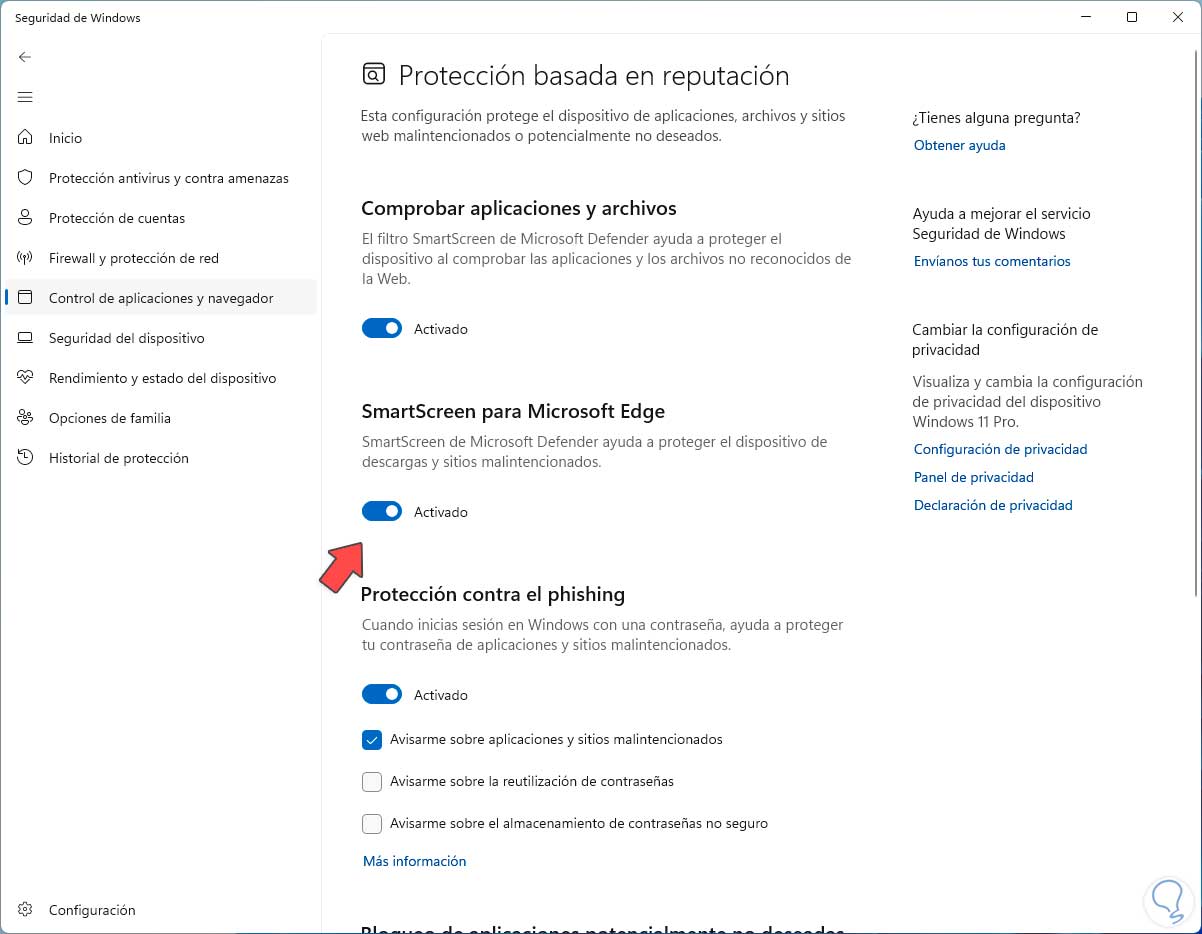Disable Comprobar aplicaciones y archivos toggle

click(382, 329)
